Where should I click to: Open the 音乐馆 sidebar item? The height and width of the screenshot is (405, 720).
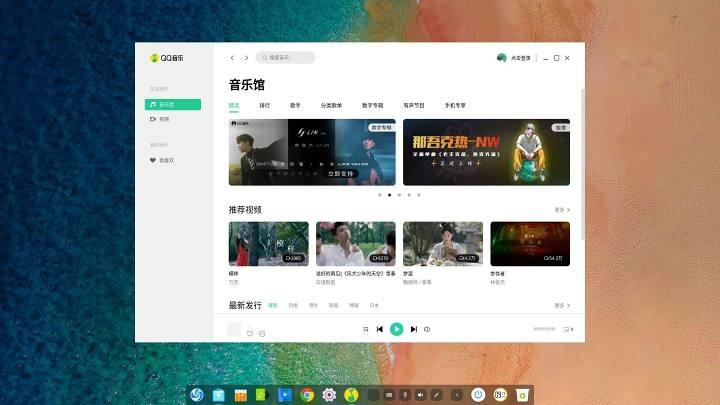(173, 104)
